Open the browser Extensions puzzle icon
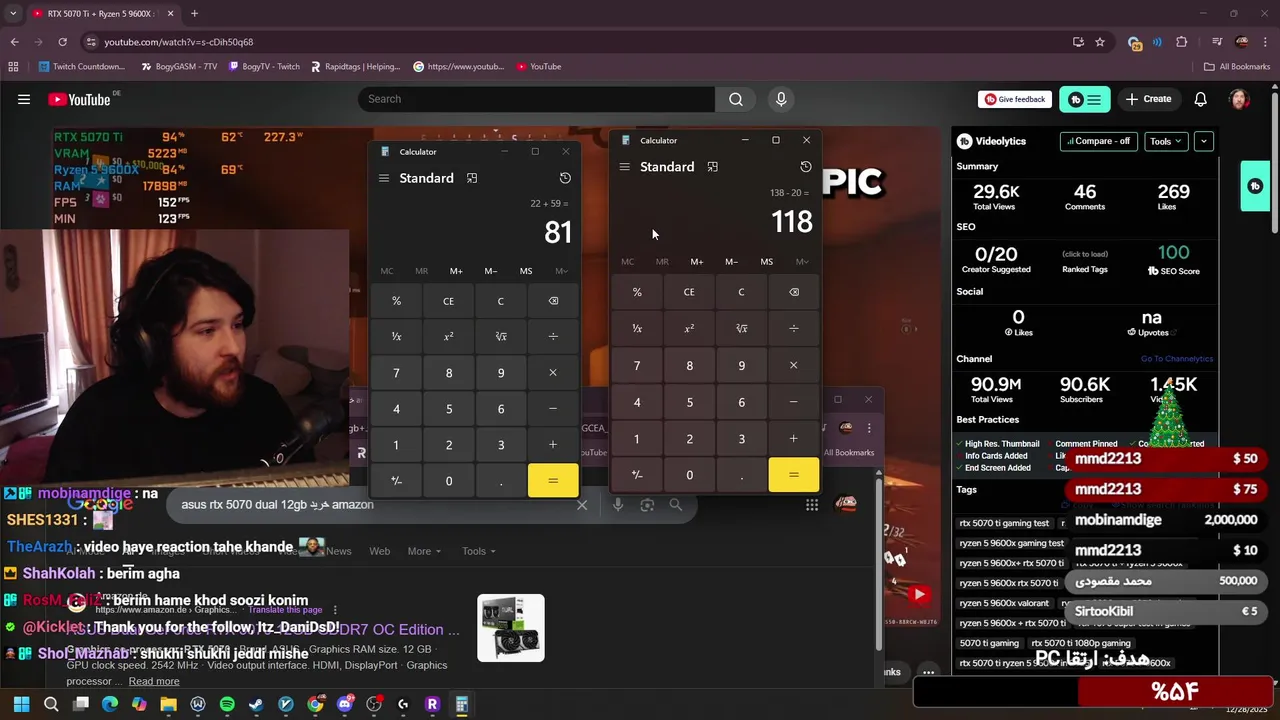The image size is (1280, 720). coord(1182,42)
